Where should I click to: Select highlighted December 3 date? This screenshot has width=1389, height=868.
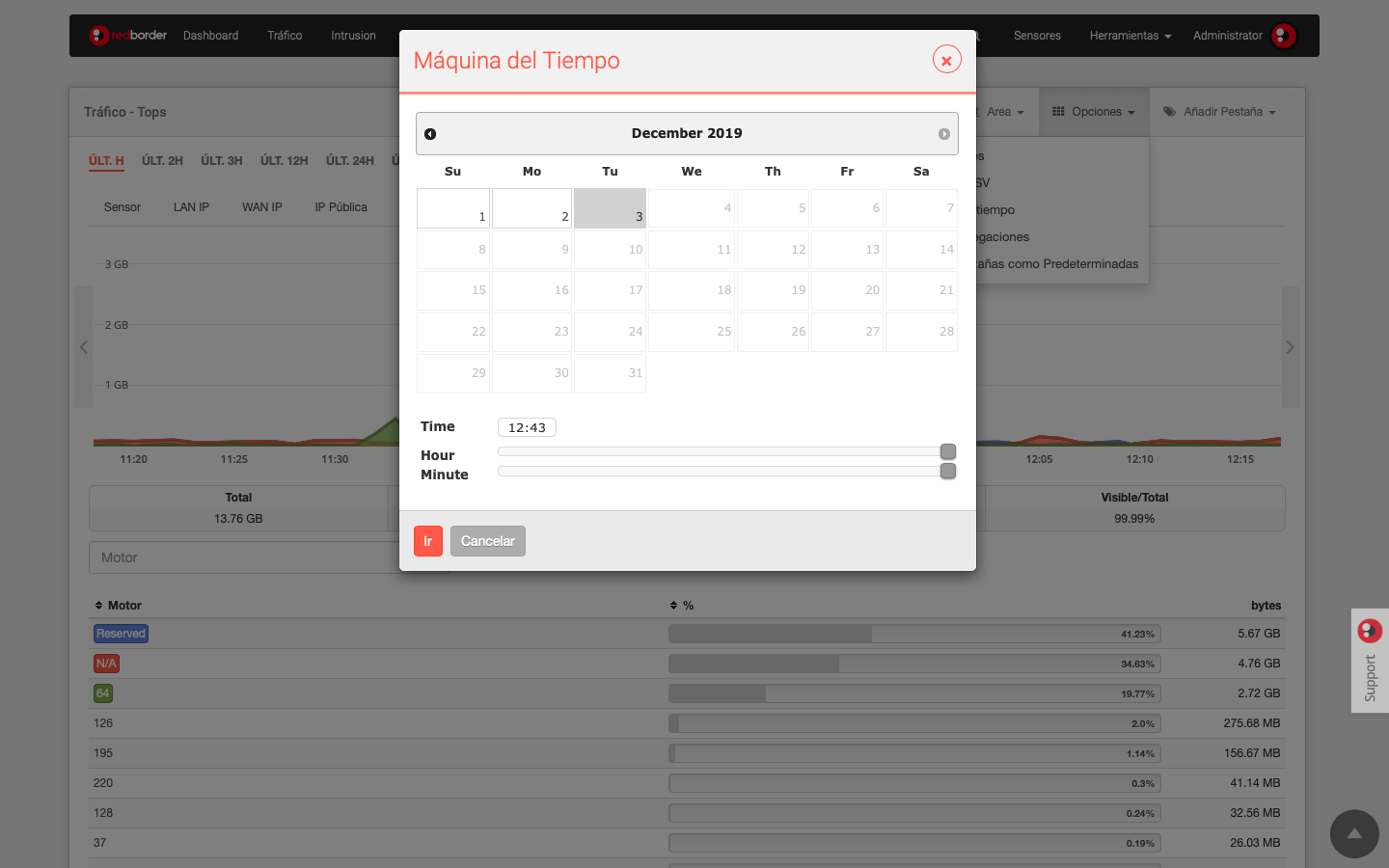click(610, 208)
